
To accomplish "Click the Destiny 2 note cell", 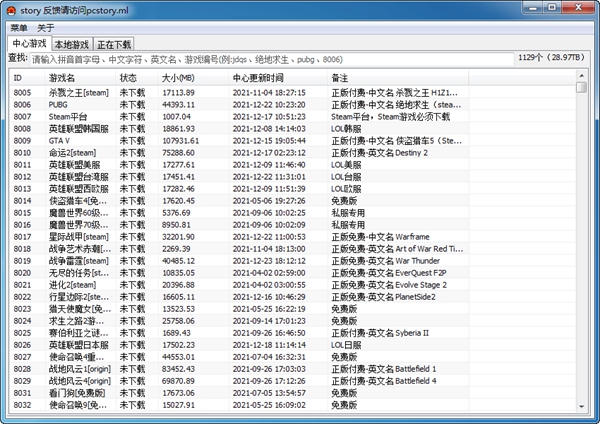I will click(x=380, y=153).
